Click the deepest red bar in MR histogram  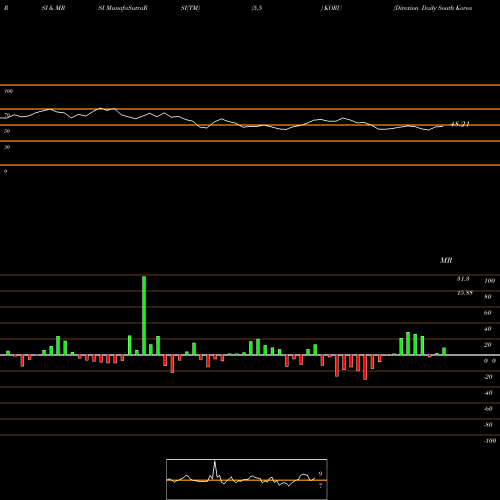365,367
